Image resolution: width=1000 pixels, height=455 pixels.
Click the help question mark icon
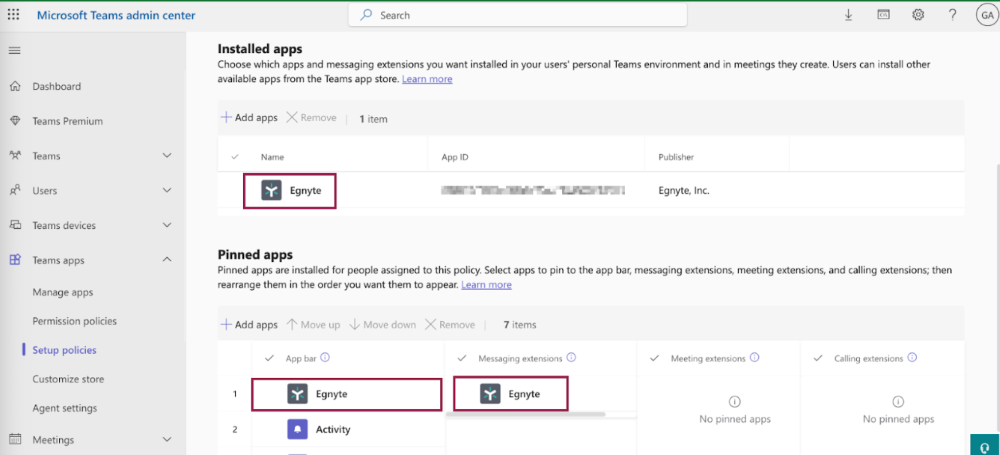(952, 15)
